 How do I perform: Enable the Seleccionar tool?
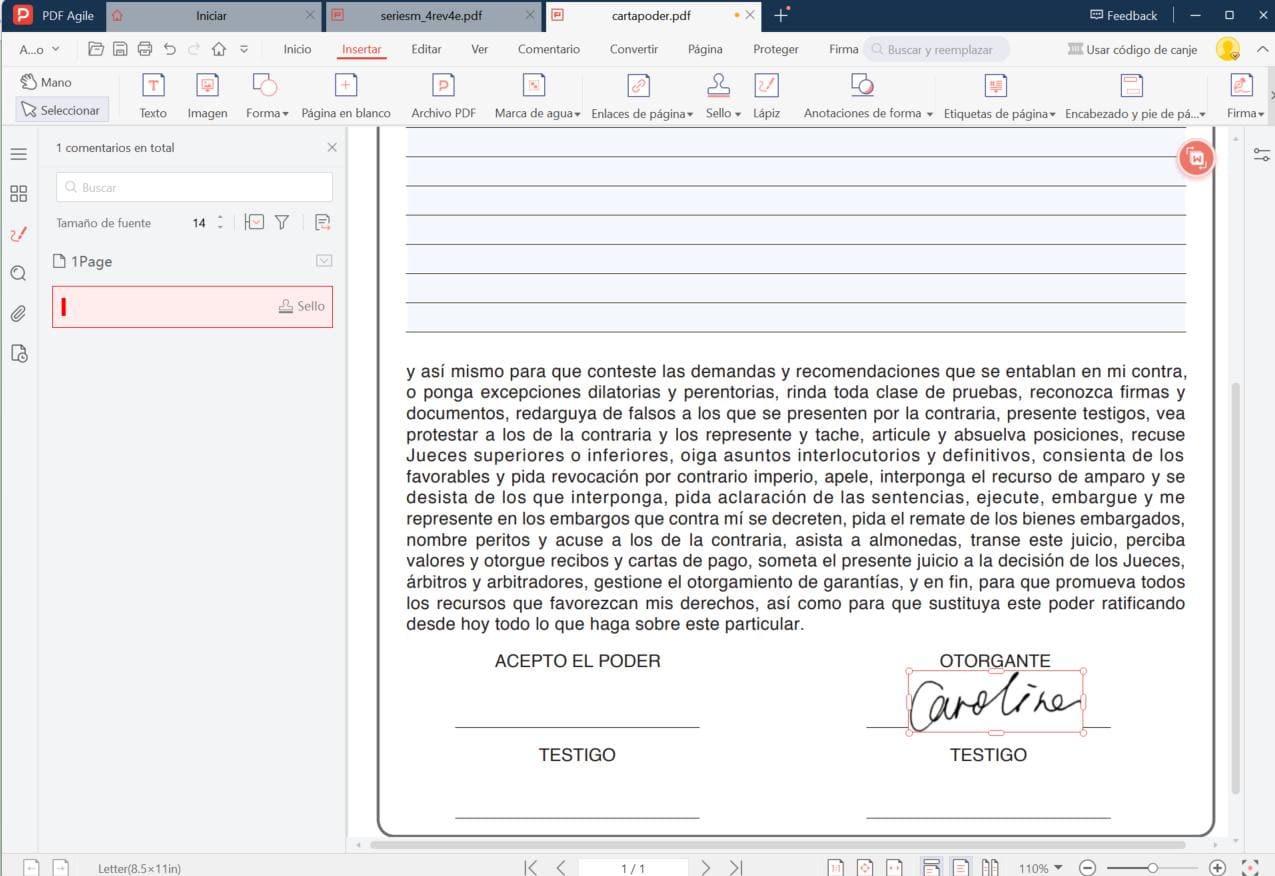coord(61,110)
